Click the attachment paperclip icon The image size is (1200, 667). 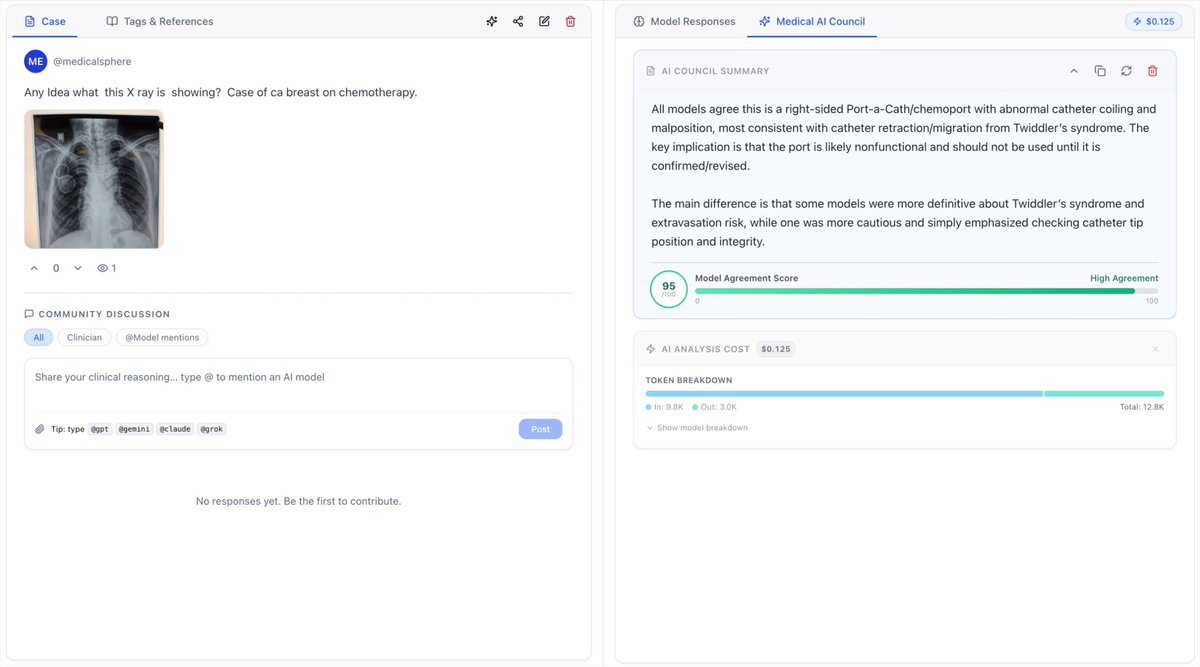click(40, 429)
